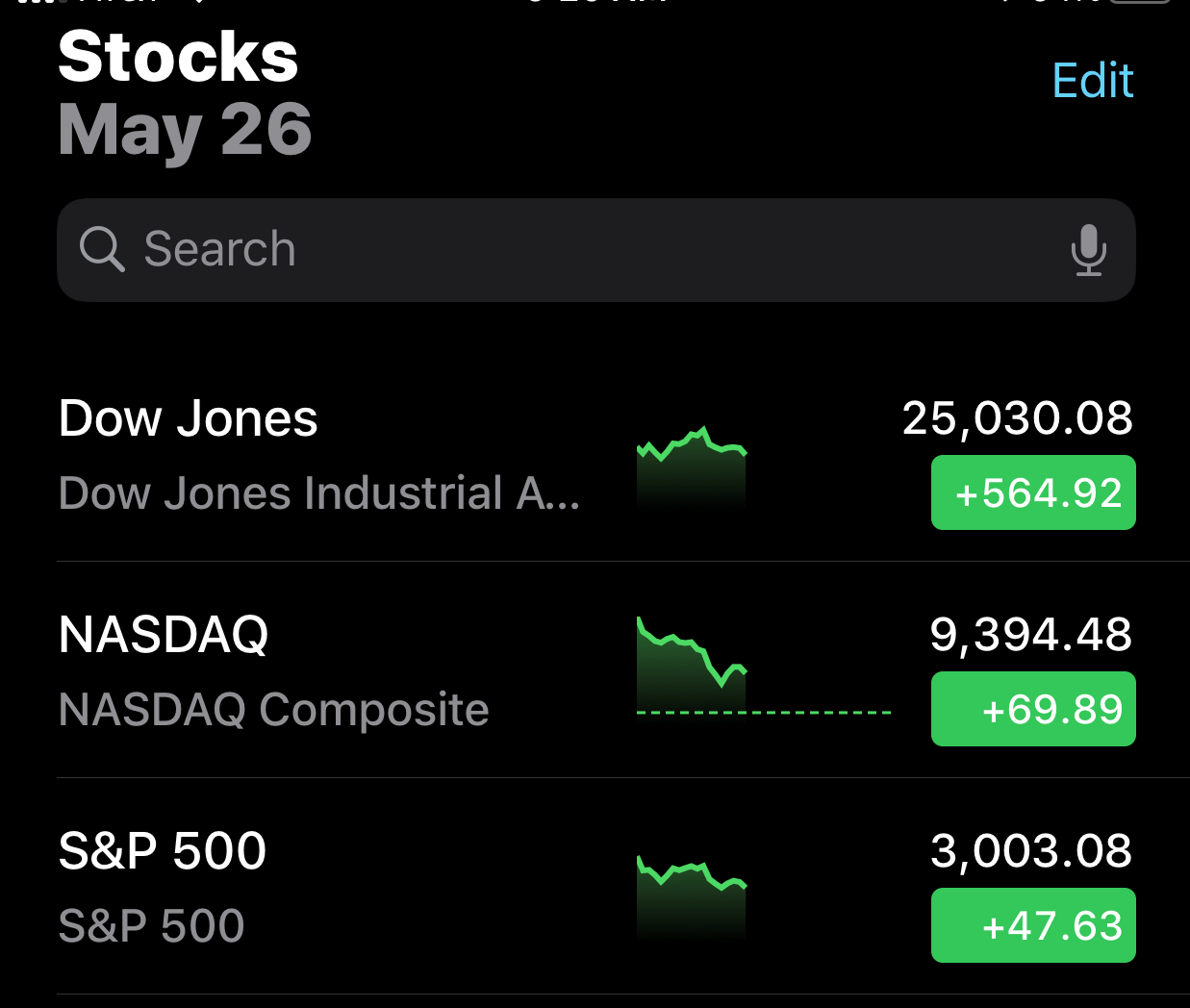Open the NASDAQ sparkline chart

(x=692, y=666)
